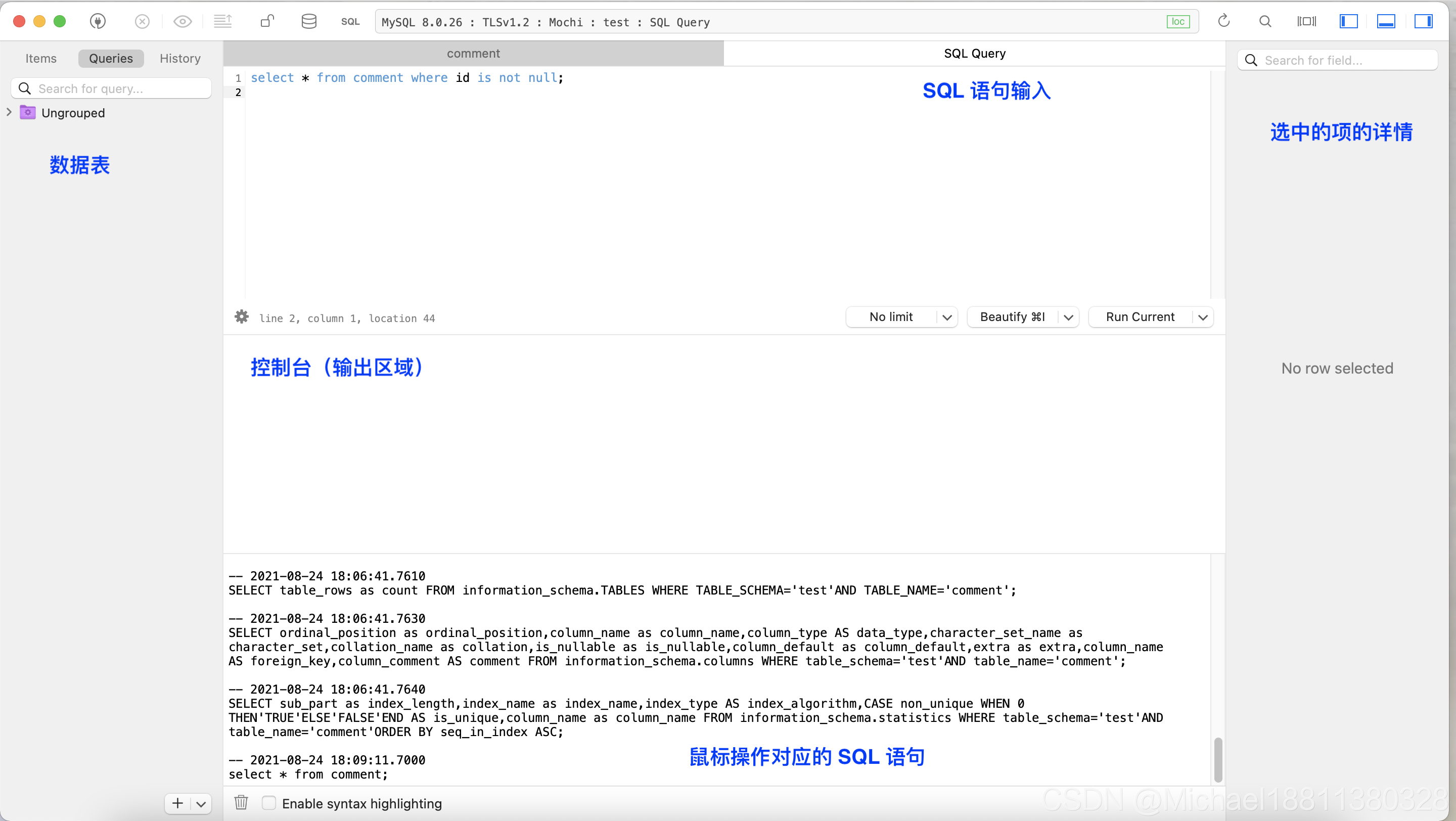Screen dimensions: 1456x821
Task: Click the refresh icon in toolbar
Action: [x=1223, y=21]
